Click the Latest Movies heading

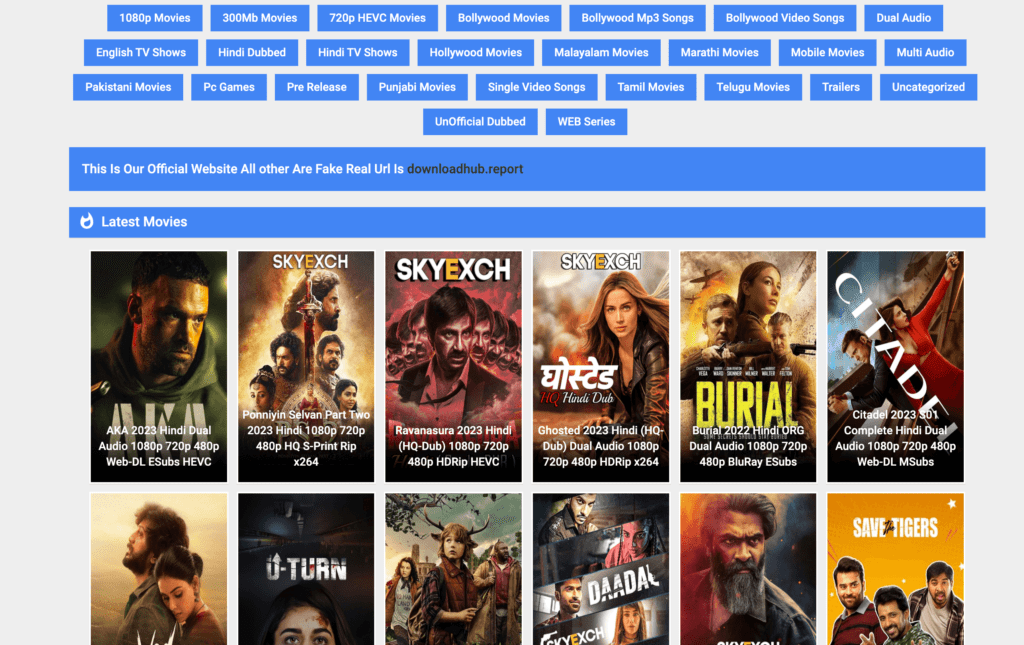pos(144,222)
